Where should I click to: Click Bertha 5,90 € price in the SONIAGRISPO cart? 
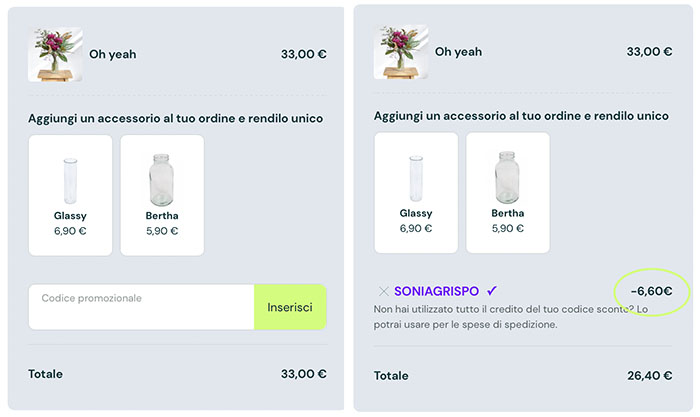(508, 228)
